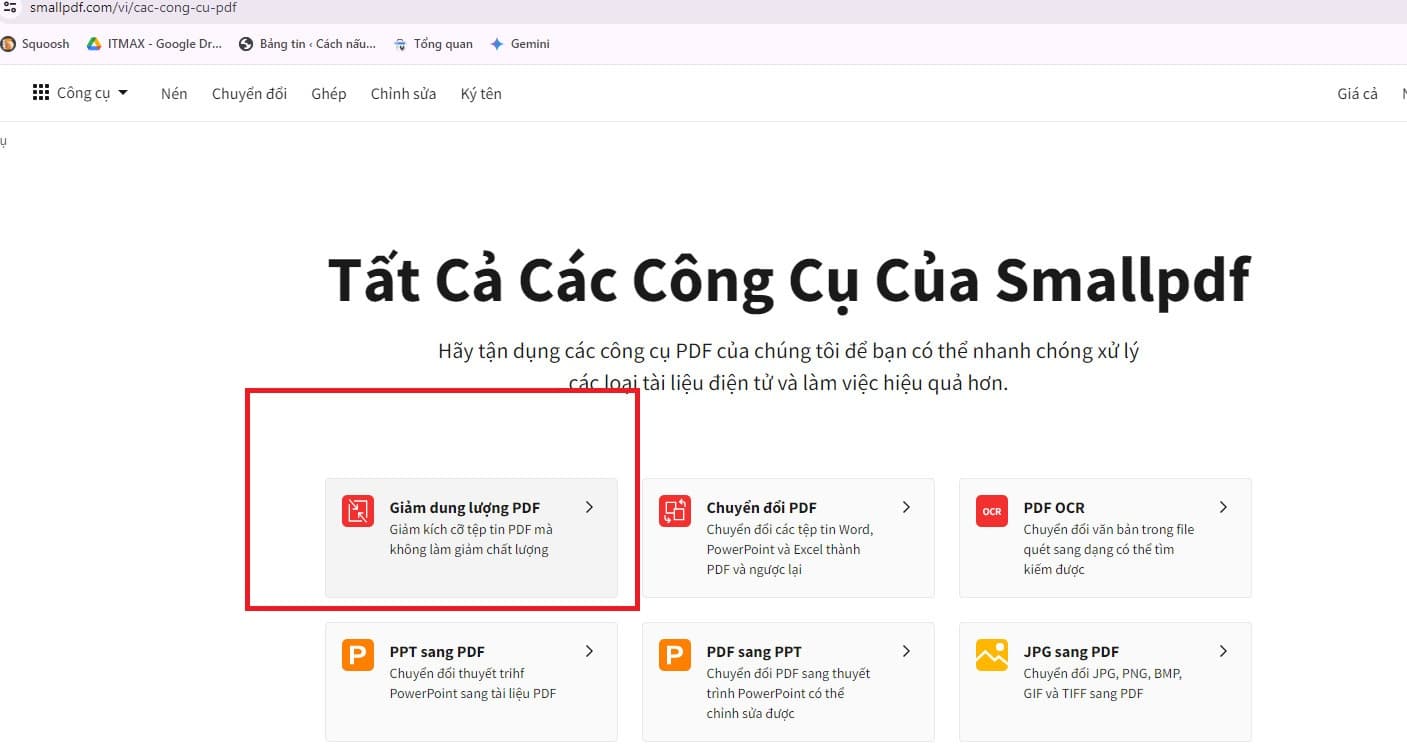Expand the Công cụ dropdown arrow

pos(123,93)
